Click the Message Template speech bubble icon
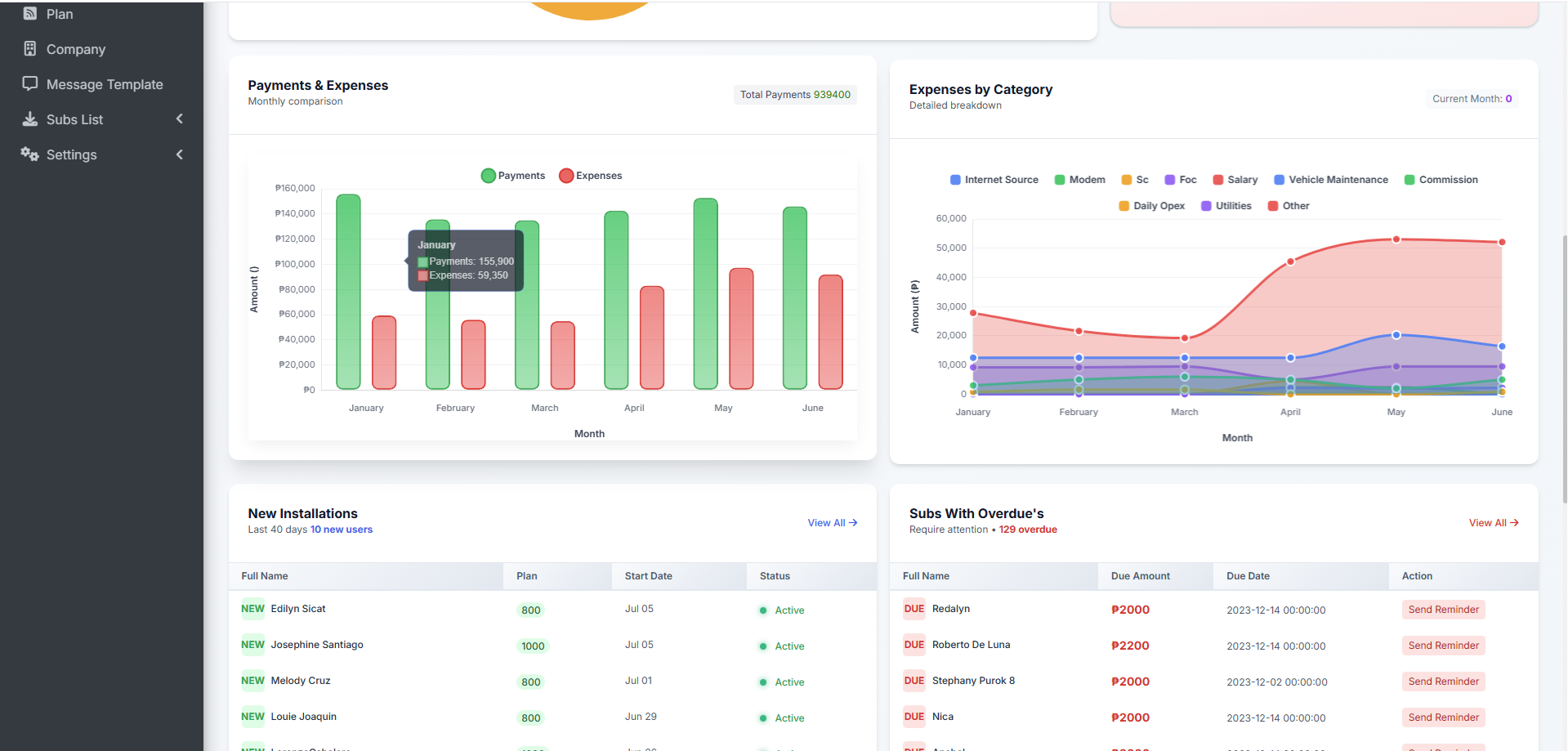This screenshot has width=1568, height=751. click(30, 83)
